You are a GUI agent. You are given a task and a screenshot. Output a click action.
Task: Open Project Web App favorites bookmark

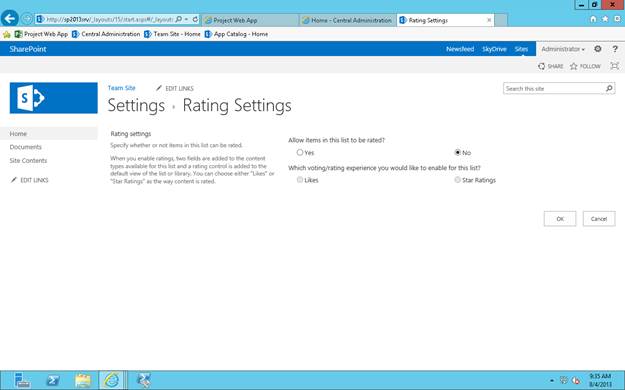click(41, 34)
